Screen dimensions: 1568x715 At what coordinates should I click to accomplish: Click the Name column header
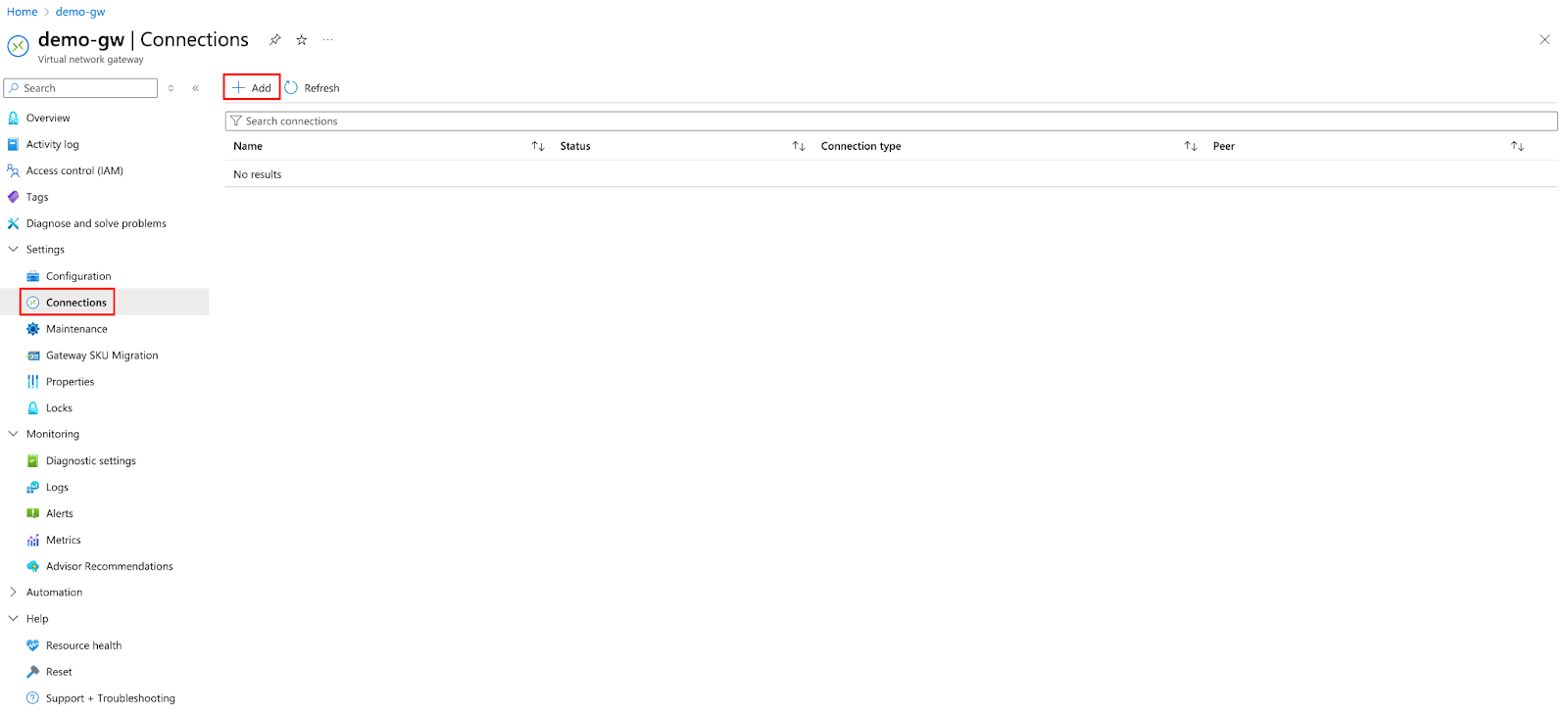(248, 146)
